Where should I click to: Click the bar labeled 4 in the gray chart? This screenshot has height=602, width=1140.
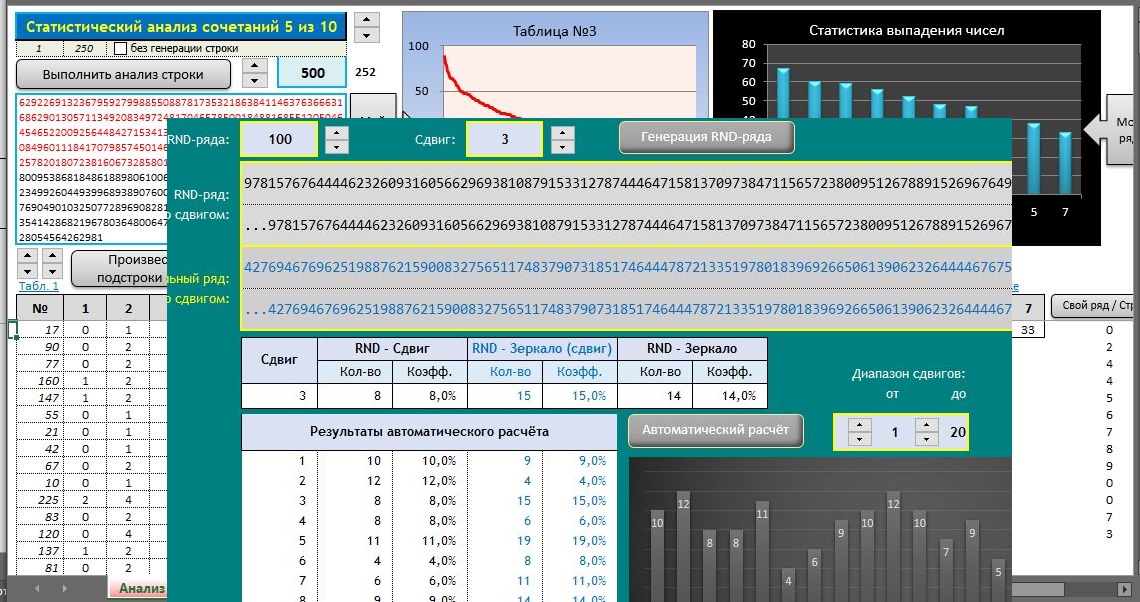tap(788, 585)
